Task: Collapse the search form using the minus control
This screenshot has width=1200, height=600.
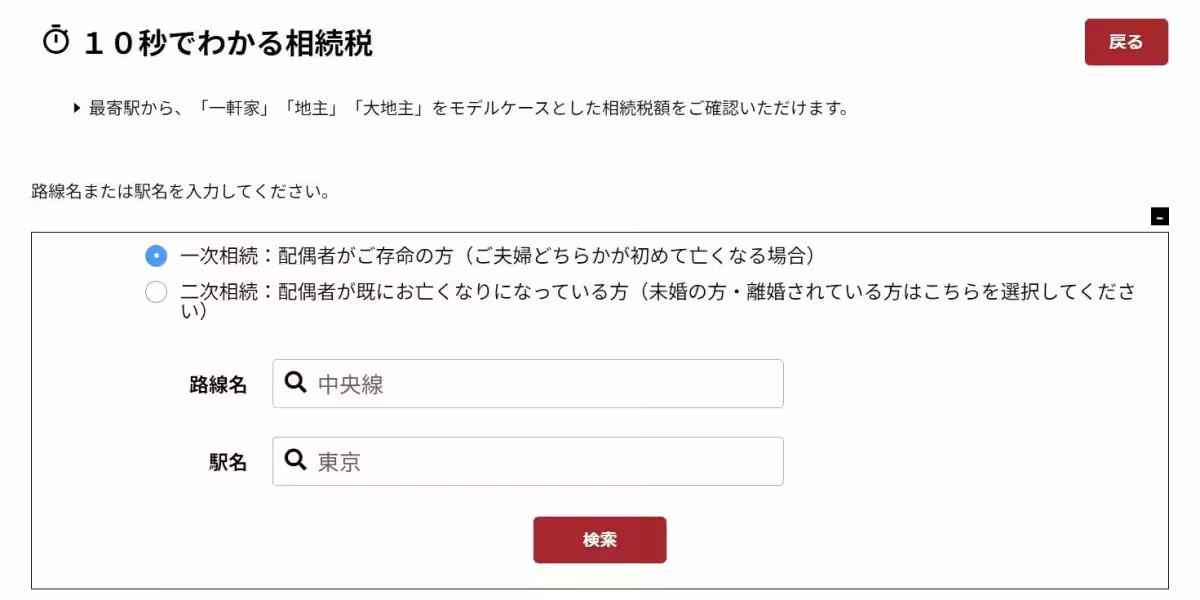Action: [x=1159, y=214]
